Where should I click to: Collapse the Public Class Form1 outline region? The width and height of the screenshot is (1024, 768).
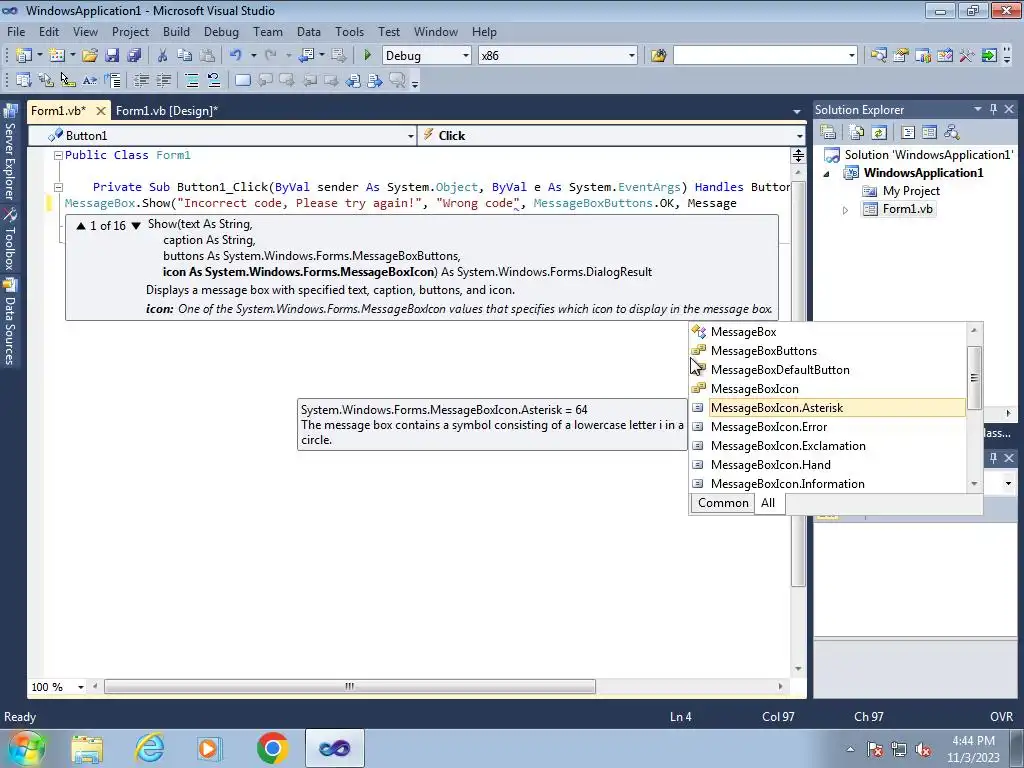(x=57, y=155)
